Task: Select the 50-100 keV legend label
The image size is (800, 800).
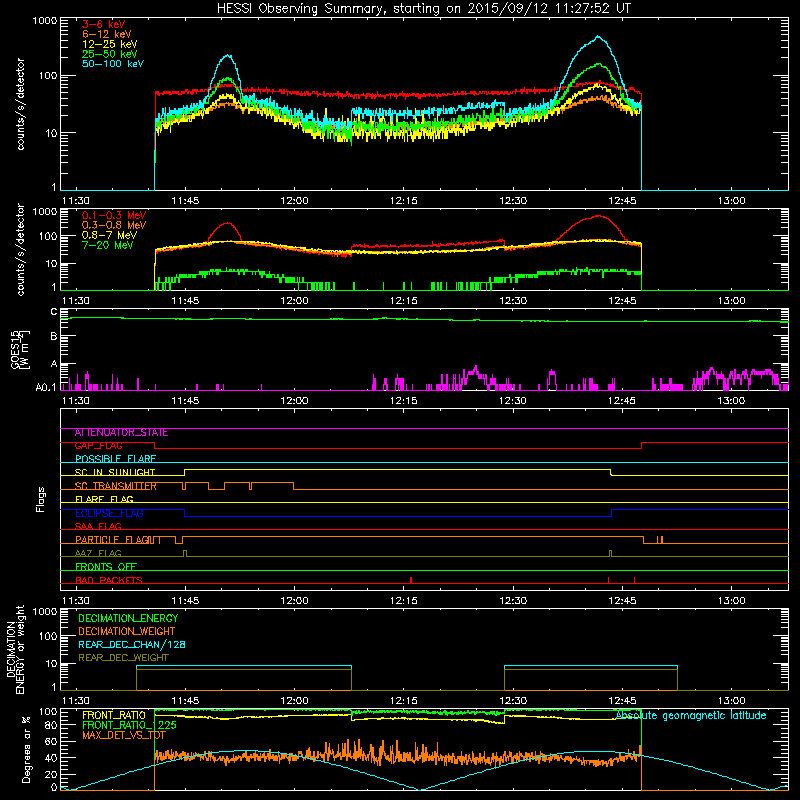Action: click(x=113, y=64)
